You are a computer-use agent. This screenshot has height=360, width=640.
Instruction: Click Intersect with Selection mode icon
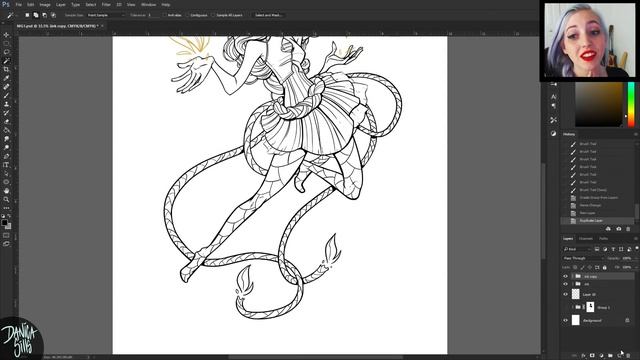point(53,15)
